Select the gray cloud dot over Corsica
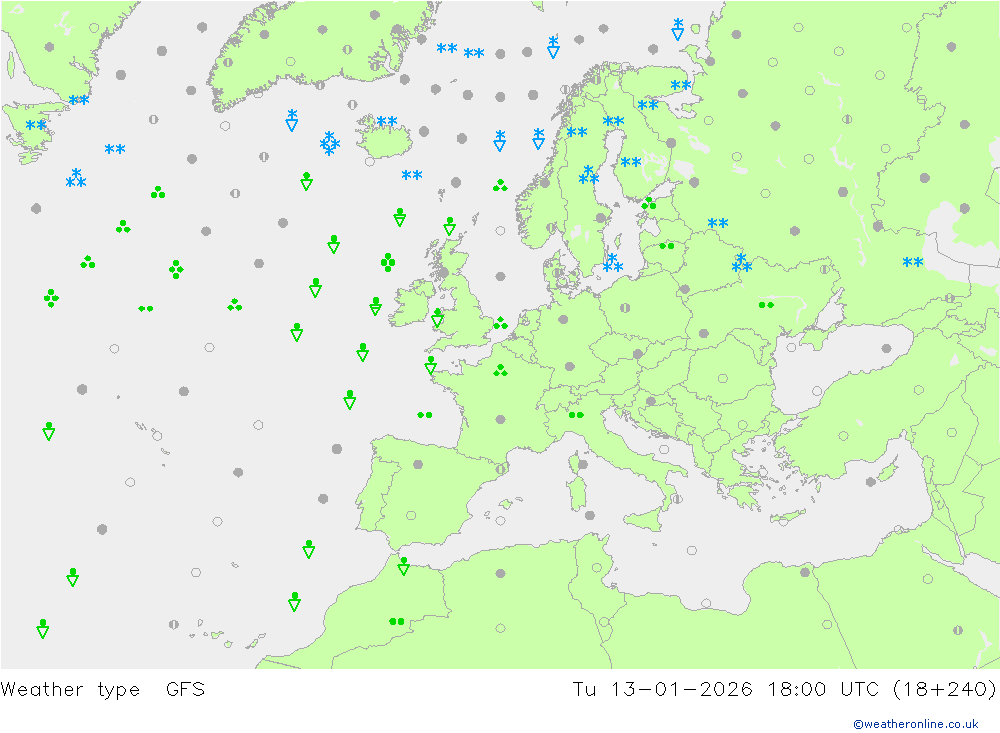This screenshot has width=1000, height=733. tap(582, 464)
